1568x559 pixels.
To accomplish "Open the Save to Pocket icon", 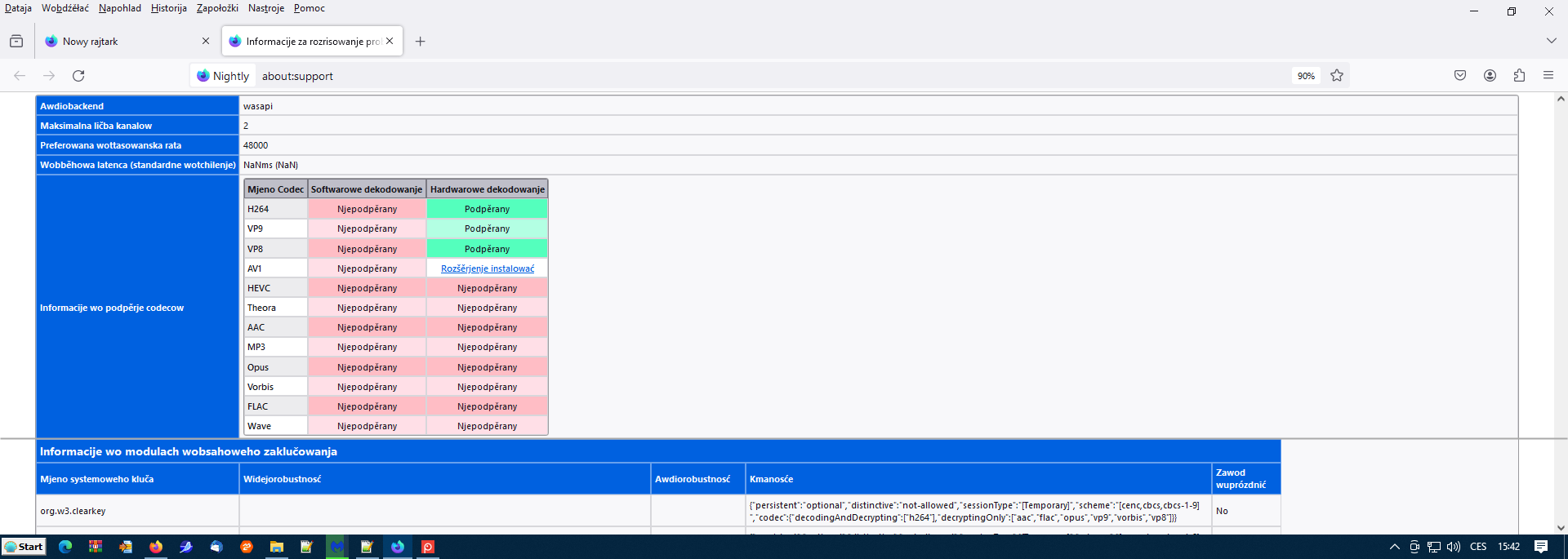I will coord(1460,76).
